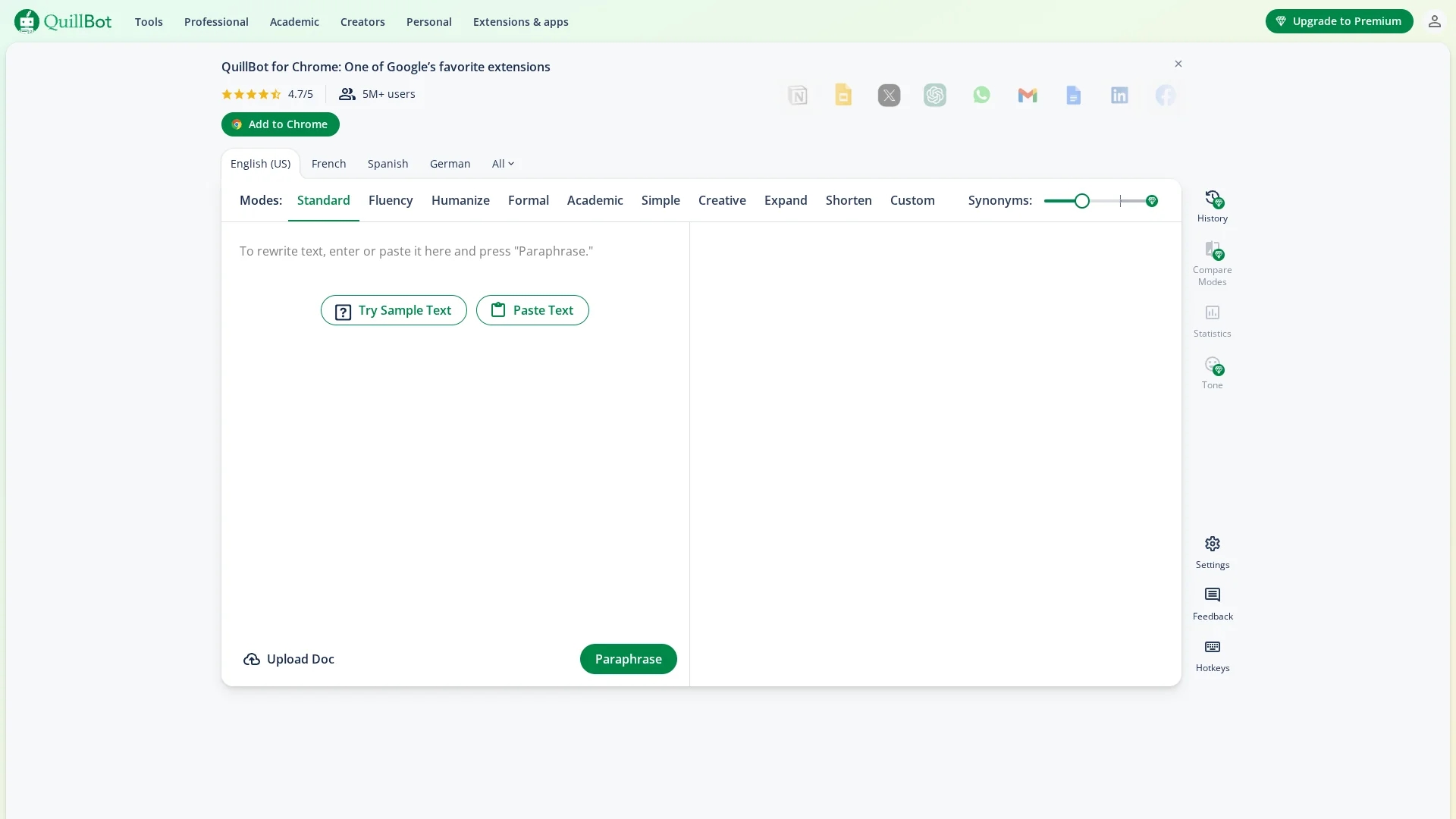Open the Statistics panel
Screen dimensions: 1456x819
(x=1212, y=322)
